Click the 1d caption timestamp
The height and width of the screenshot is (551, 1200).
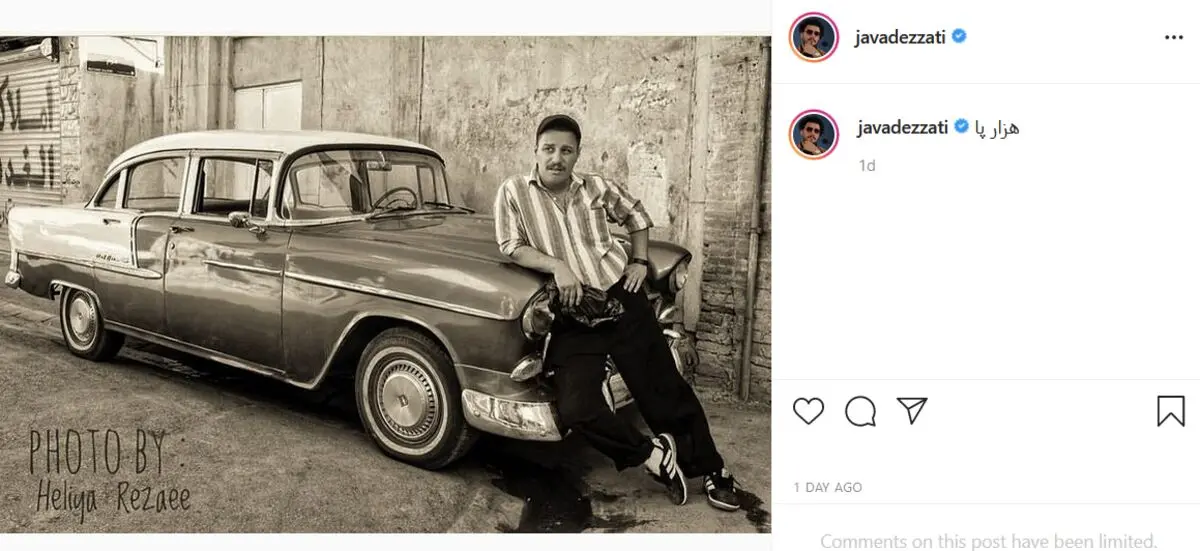tap(867, 166)
